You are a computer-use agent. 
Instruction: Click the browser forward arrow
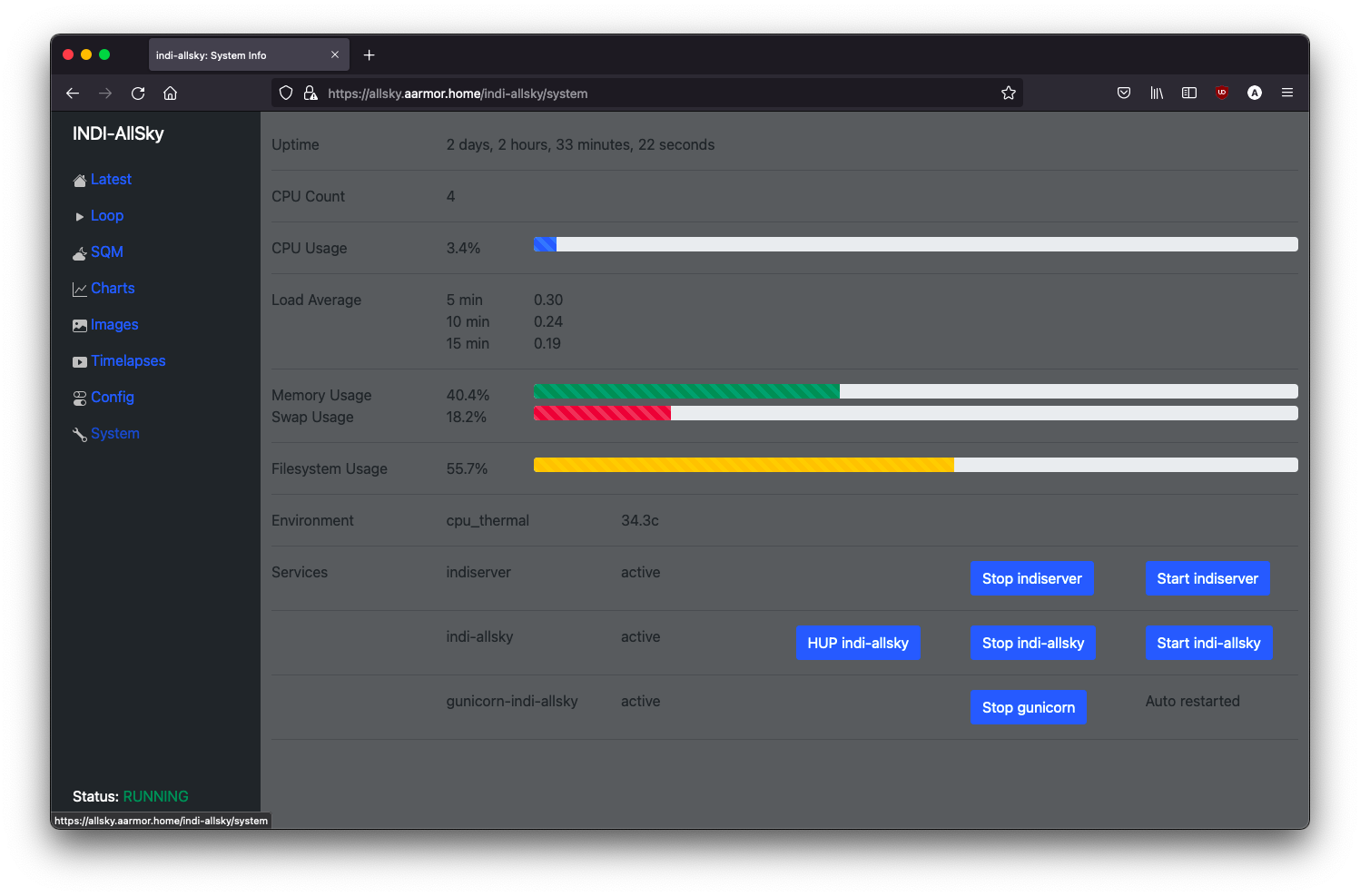[105, 94]
